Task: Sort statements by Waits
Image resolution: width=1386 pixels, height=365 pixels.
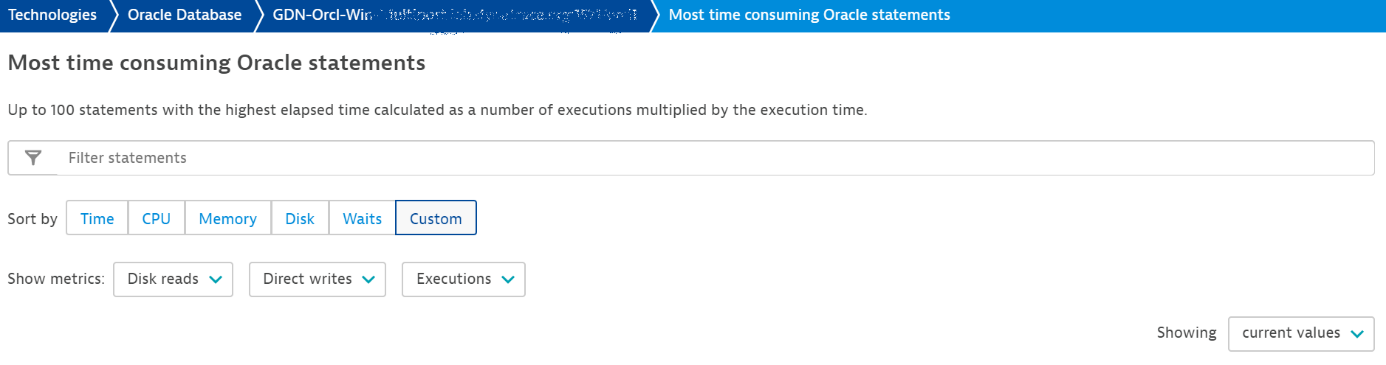Action: [x=362, y=218]
